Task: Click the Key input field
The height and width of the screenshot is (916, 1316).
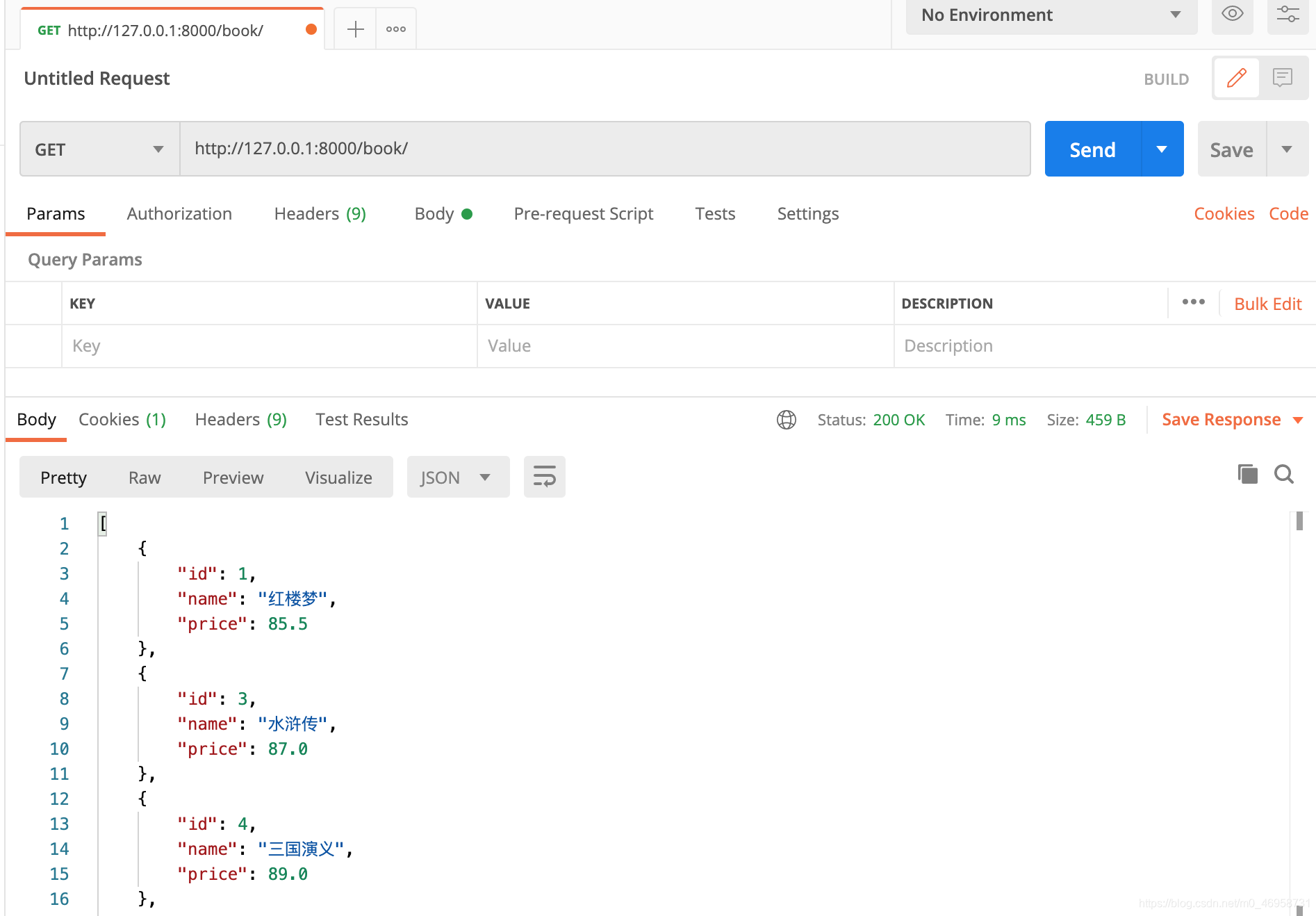Action: pos(270,346)
